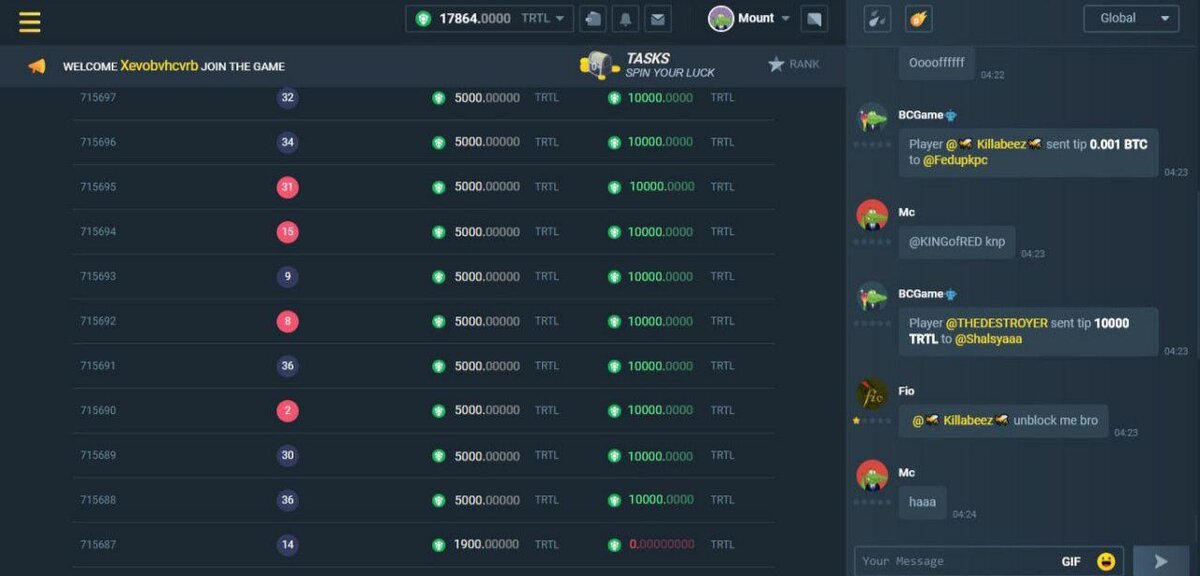Click the wallet icon in top bar
The width and height of the screenshot is (1200, 576).
(594, 19)
